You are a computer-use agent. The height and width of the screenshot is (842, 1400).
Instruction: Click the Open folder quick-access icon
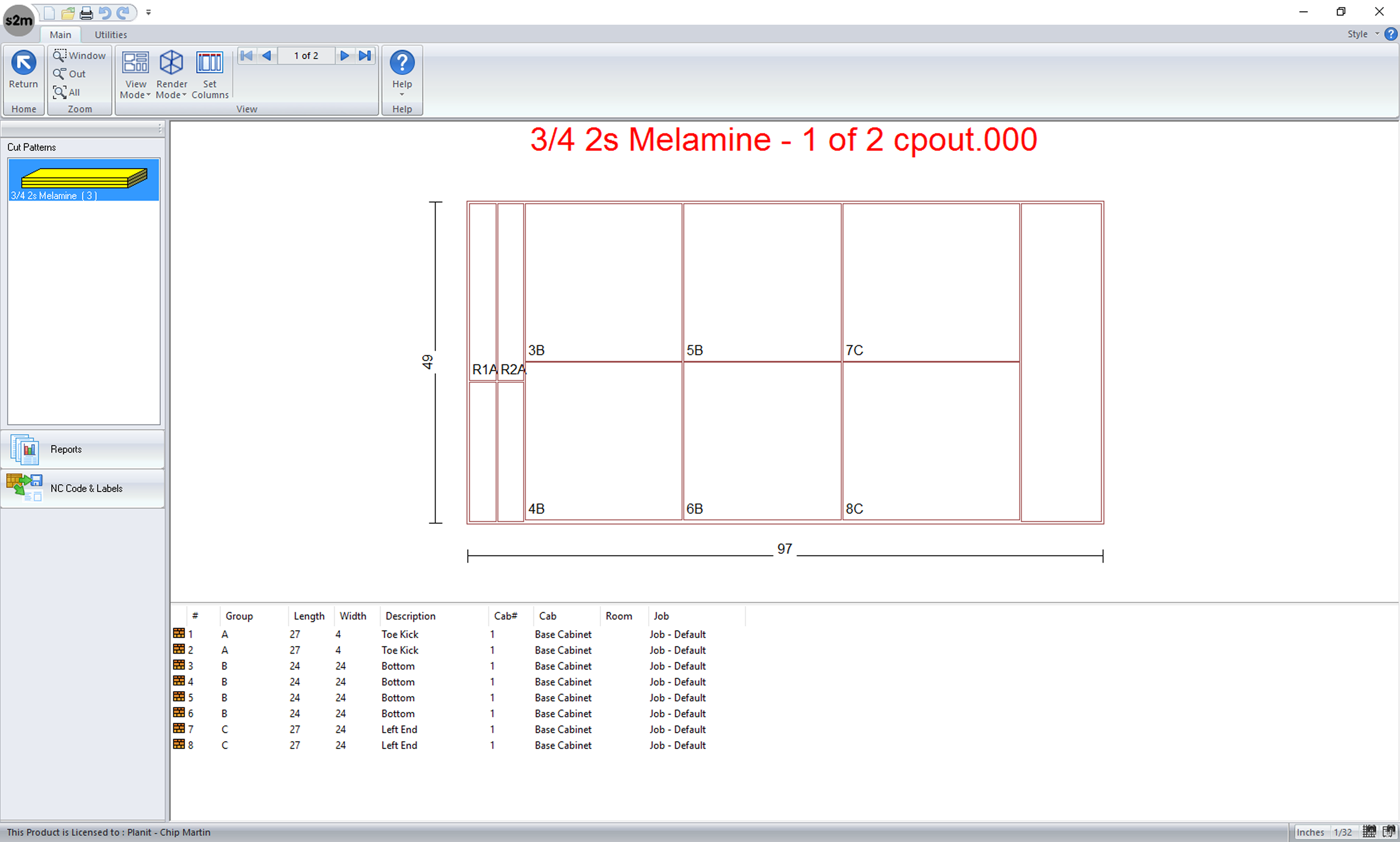[x=68, y=13]
